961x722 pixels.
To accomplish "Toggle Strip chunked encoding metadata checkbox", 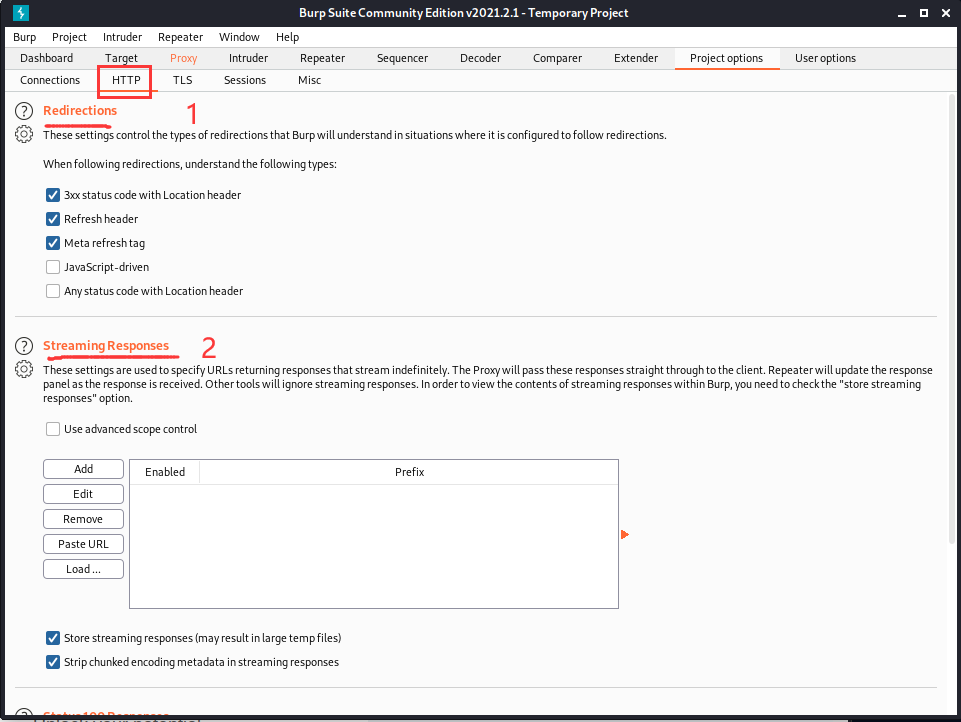I will pyautogui.click(x=53, y=662).
